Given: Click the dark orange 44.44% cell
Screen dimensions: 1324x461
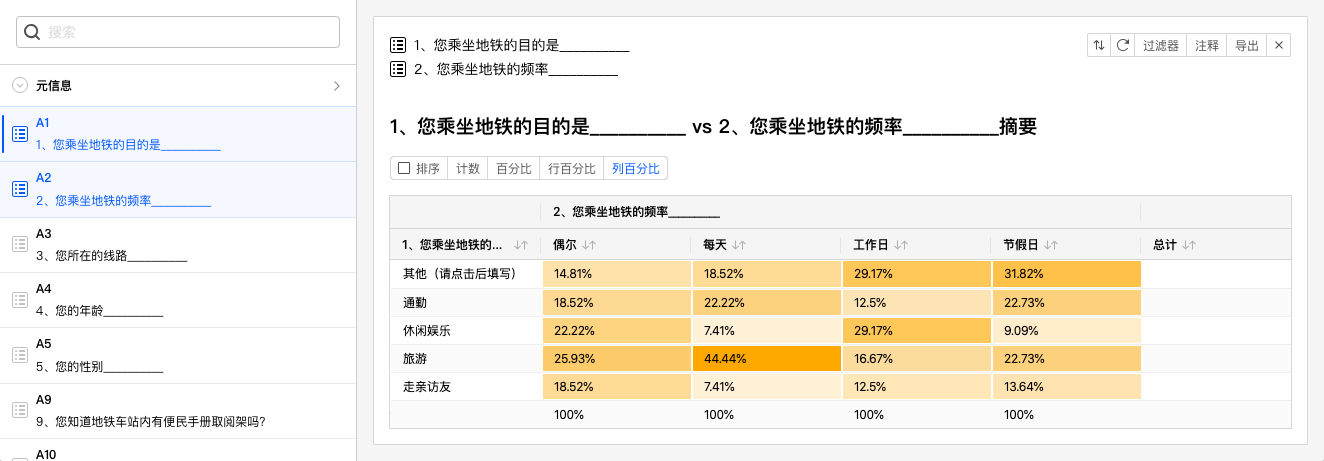Looking at the screenshot, I should coord(766,358).
